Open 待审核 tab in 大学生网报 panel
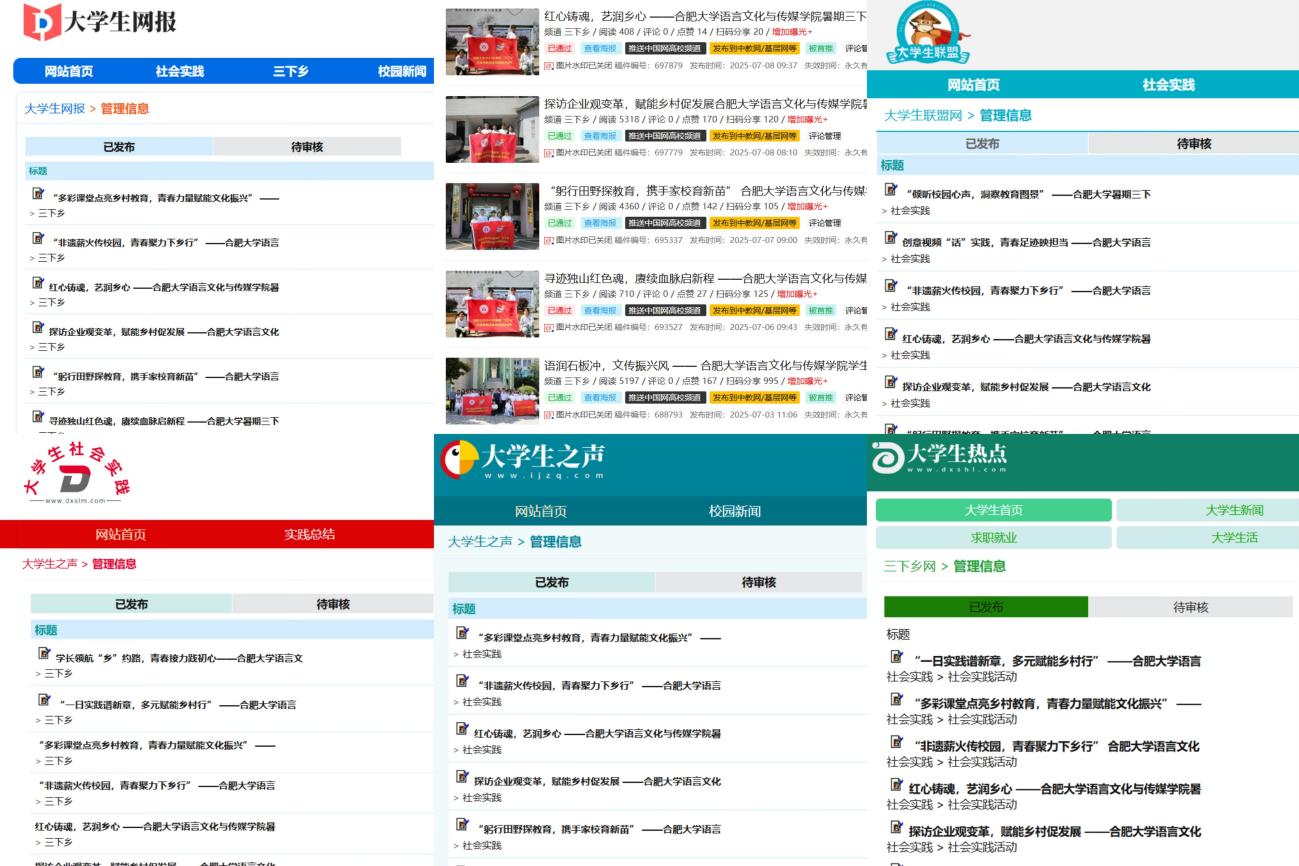This screenshot has height=866, width=1299. tap(306, 147)
